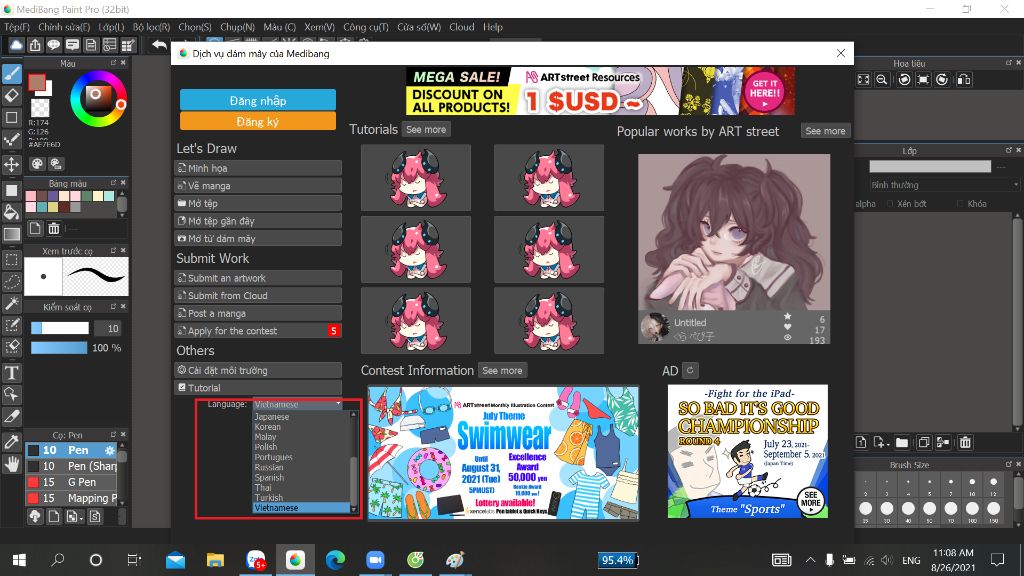Open the Bộ lọc(R) menu

point(152,27)
